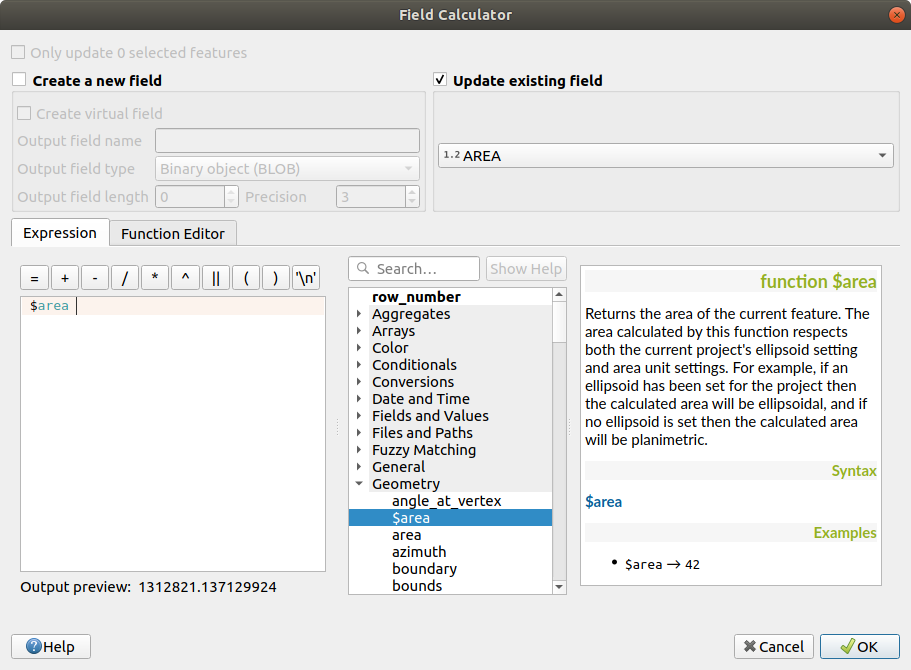Expand the Aggregates function group
The width and height of the screenshot is (911, 670).
tap(359, 314)
